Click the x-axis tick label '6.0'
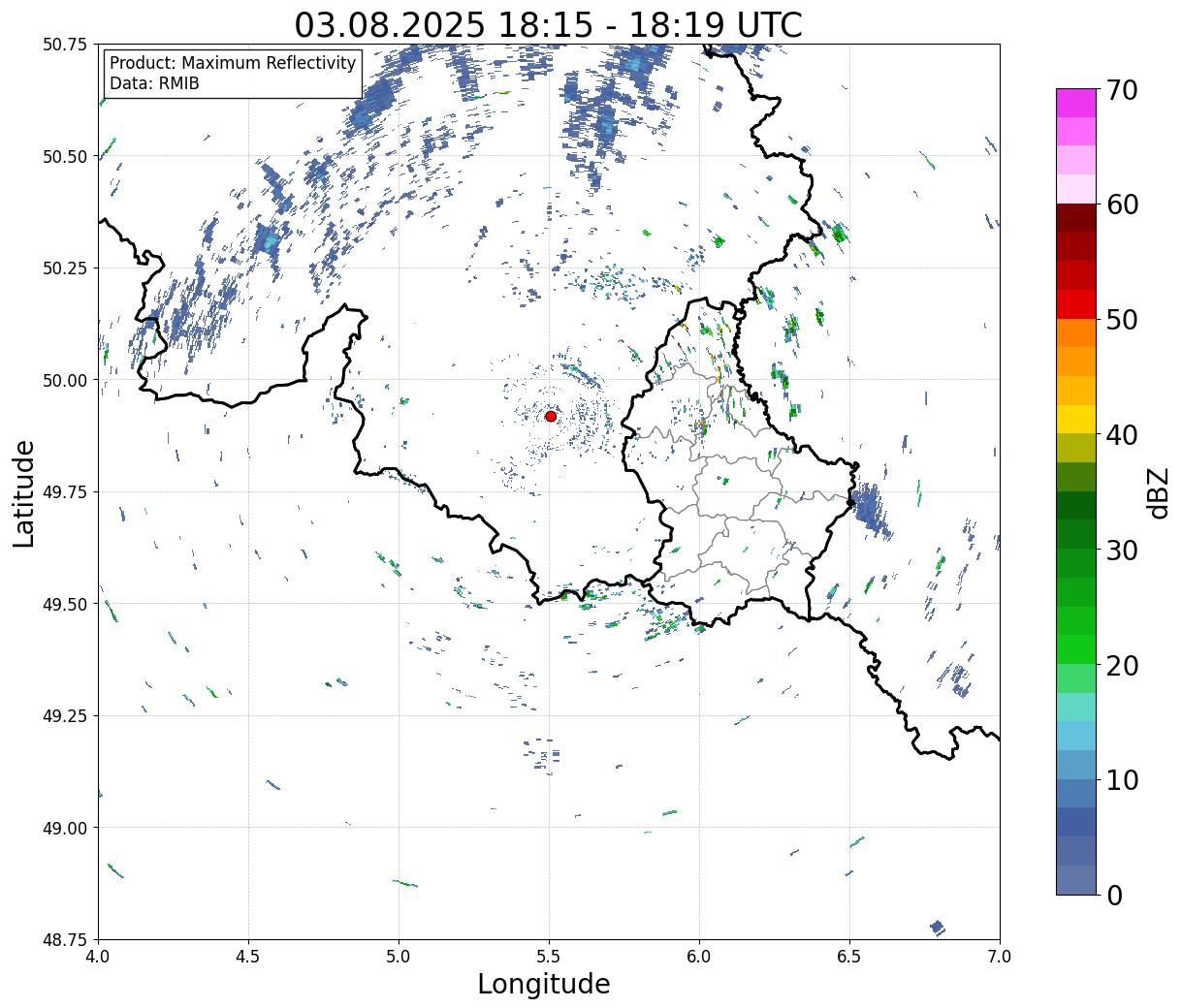The width and height of the screenshot is (1182, 1008). point(699,956)
